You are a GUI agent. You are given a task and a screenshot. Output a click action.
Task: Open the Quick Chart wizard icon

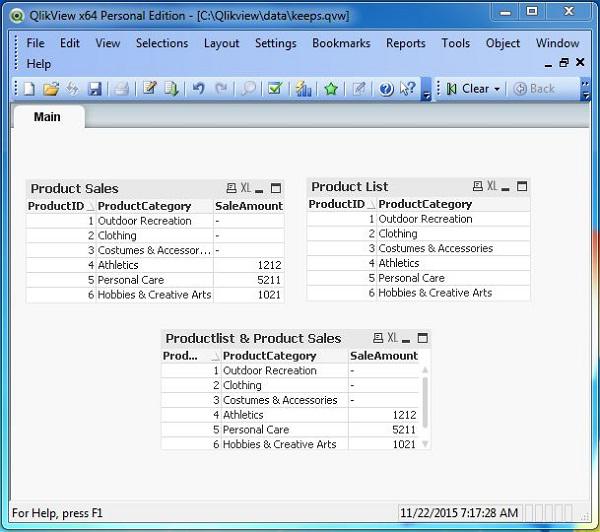click(x=303, y=89)
